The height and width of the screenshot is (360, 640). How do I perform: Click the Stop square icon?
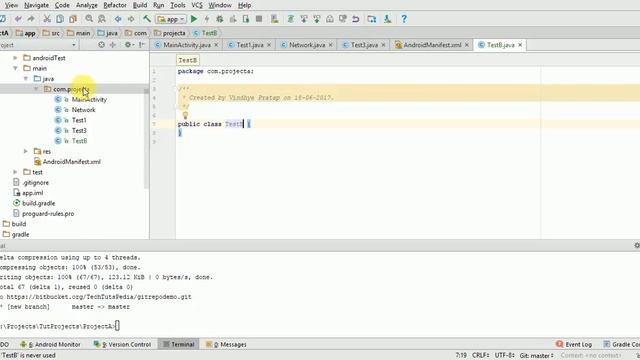(x=259, y=19)
